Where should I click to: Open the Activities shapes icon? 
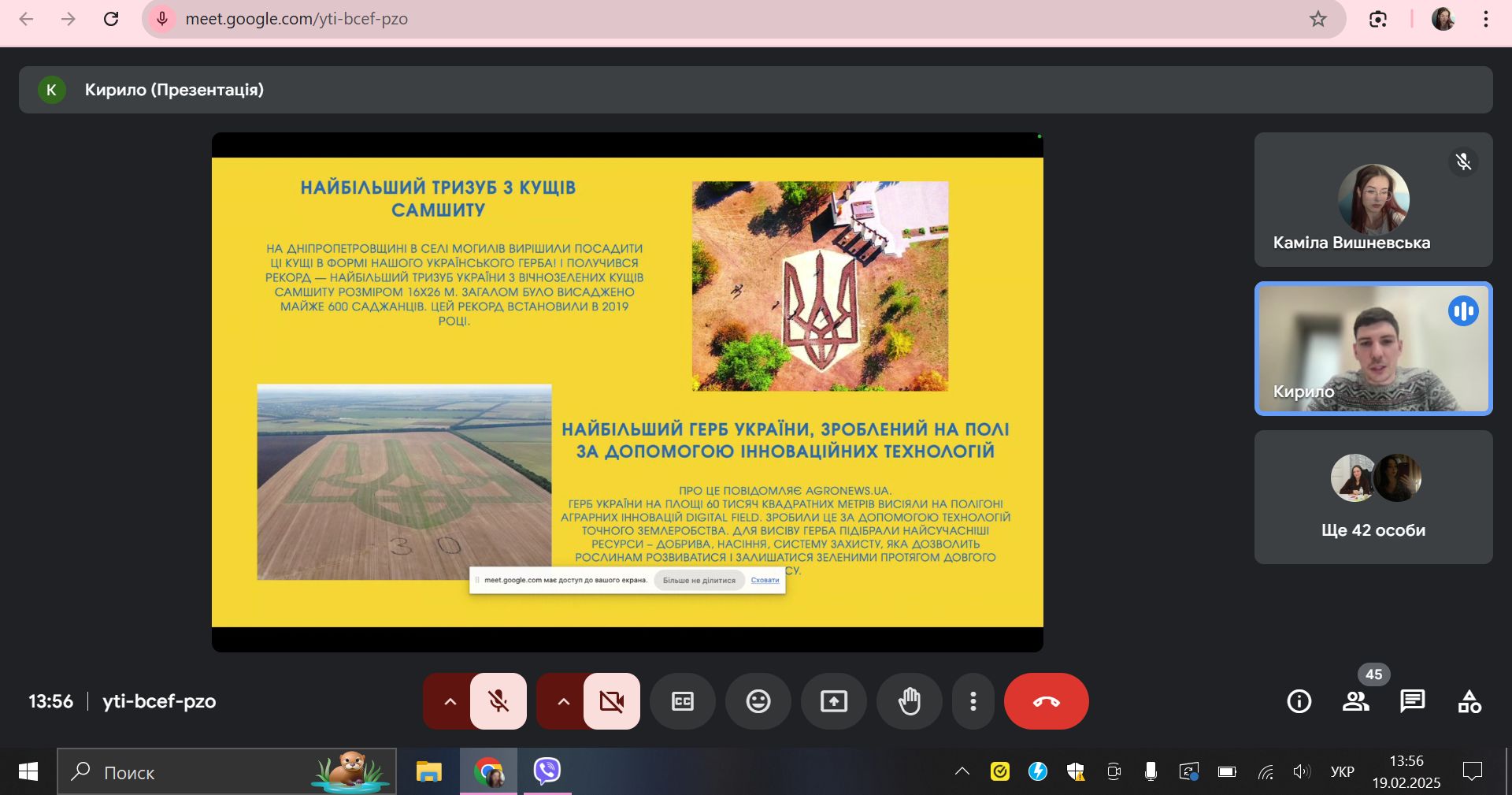pos(1469,701)
